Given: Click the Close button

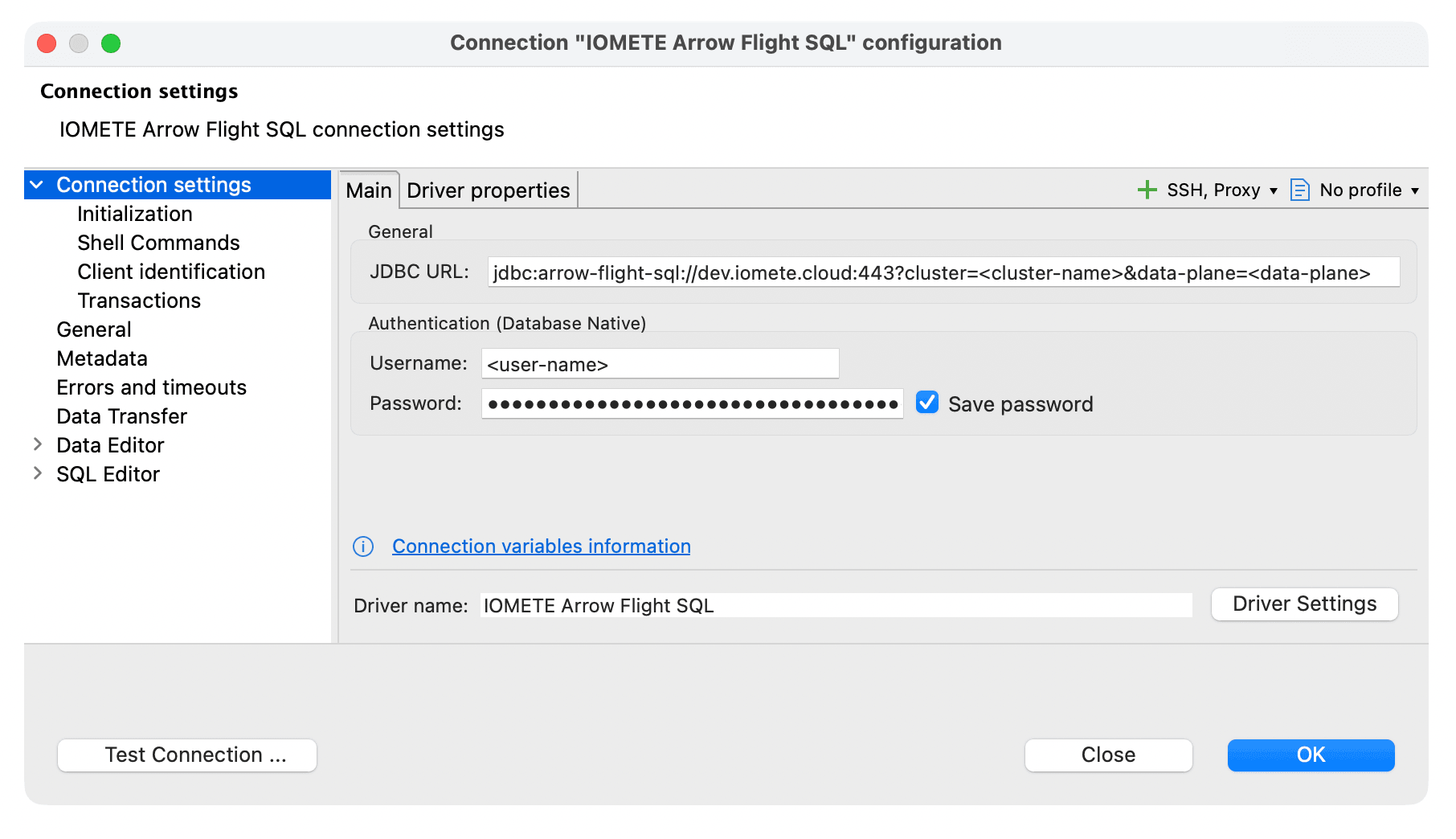Looking at the screenshot, I should click(x=1109, y=755).
